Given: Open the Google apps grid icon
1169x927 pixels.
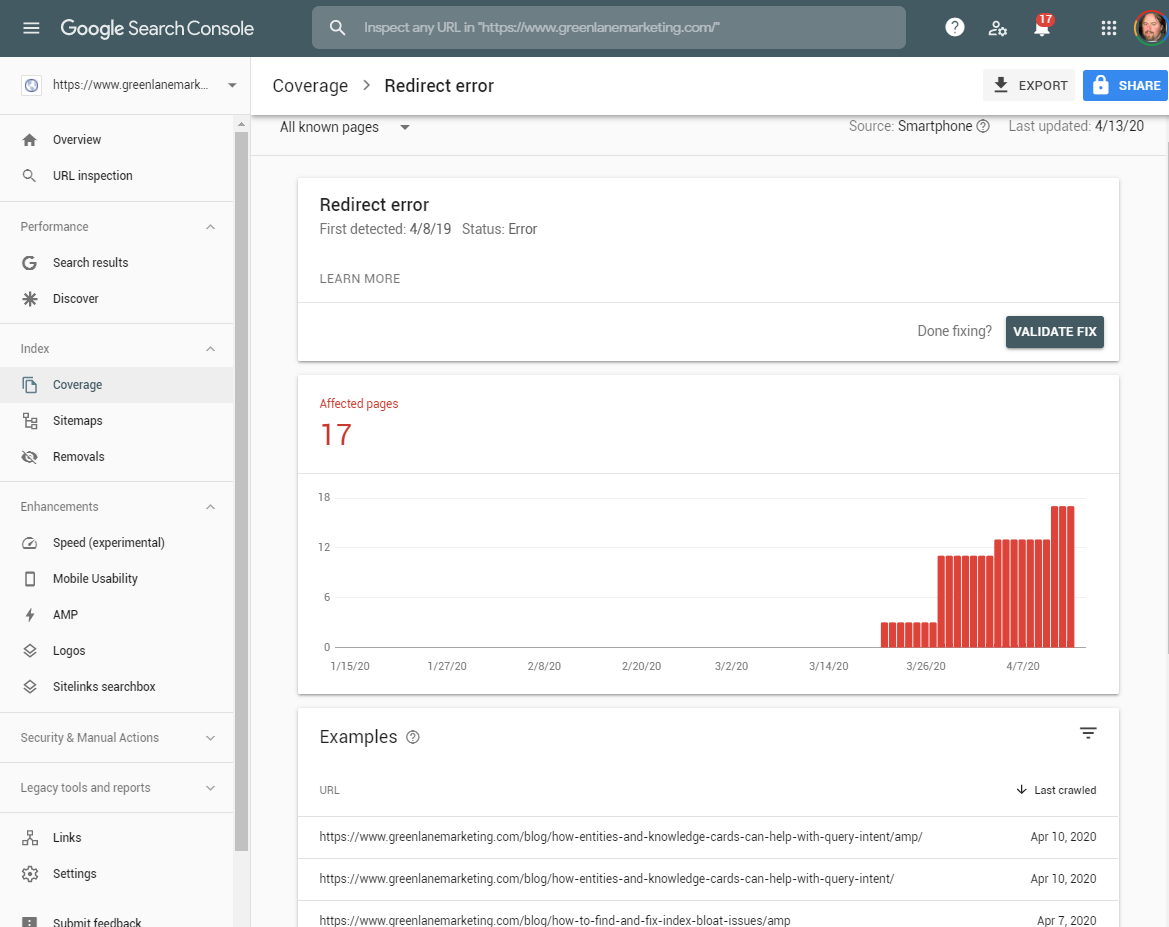Looking at the screenshot, I should pos(1109,28).
